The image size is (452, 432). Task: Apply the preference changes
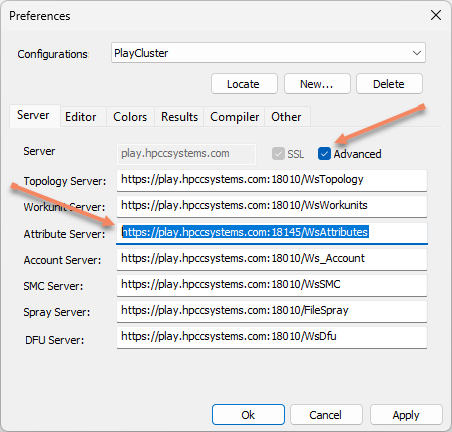click(406, 415)
